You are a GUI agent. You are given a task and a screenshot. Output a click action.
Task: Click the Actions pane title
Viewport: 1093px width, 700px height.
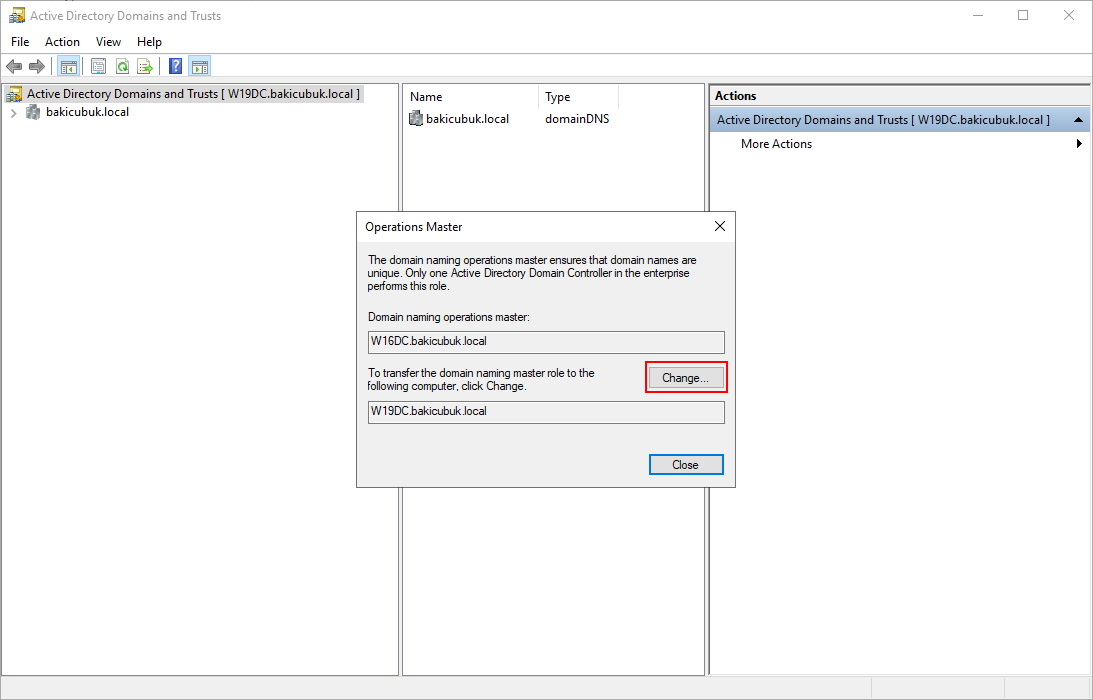[735, 96]
